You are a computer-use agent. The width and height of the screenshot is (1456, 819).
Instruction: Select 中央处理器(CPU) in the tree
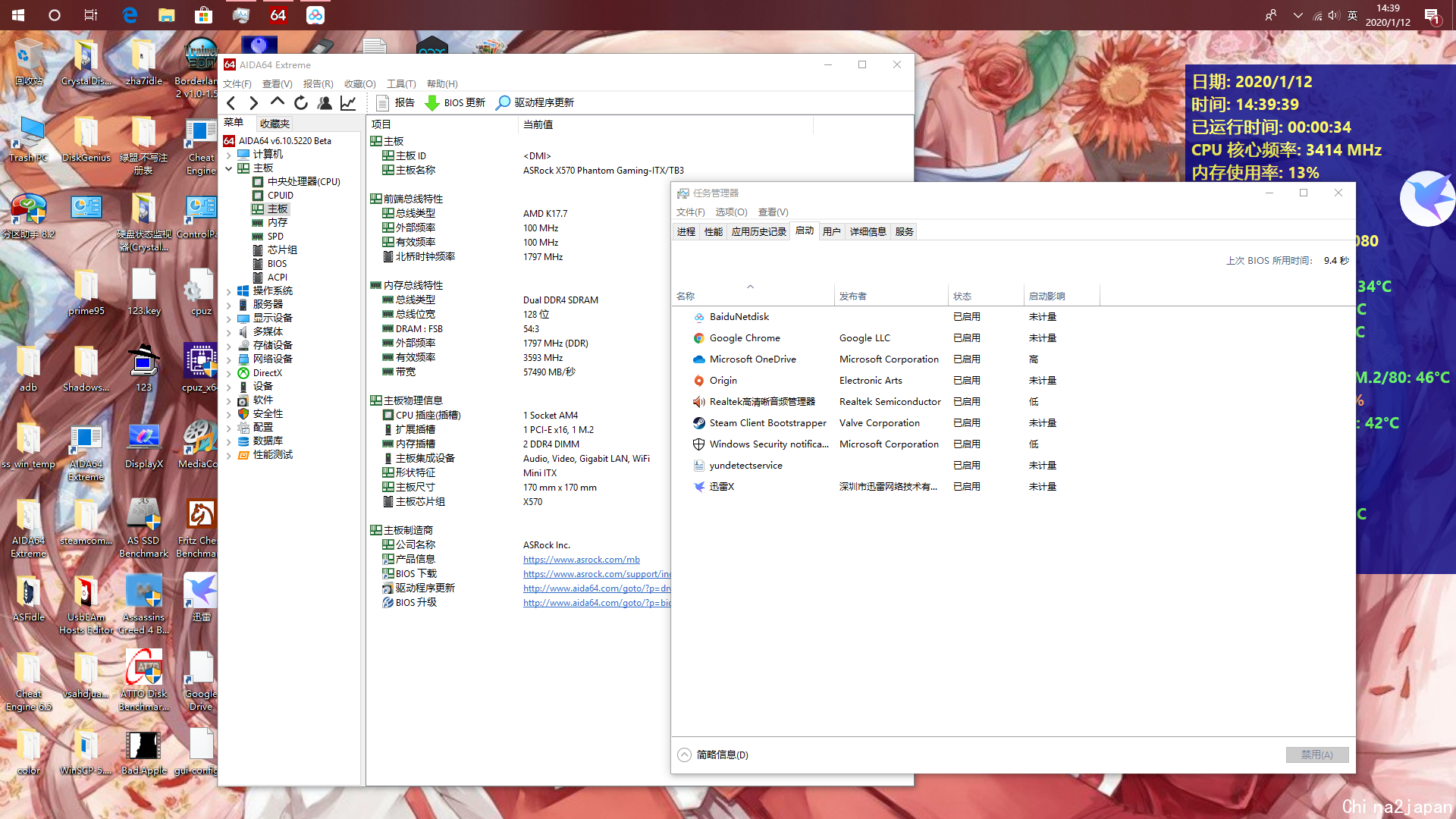pyautogui.click(x=297, y=182)
